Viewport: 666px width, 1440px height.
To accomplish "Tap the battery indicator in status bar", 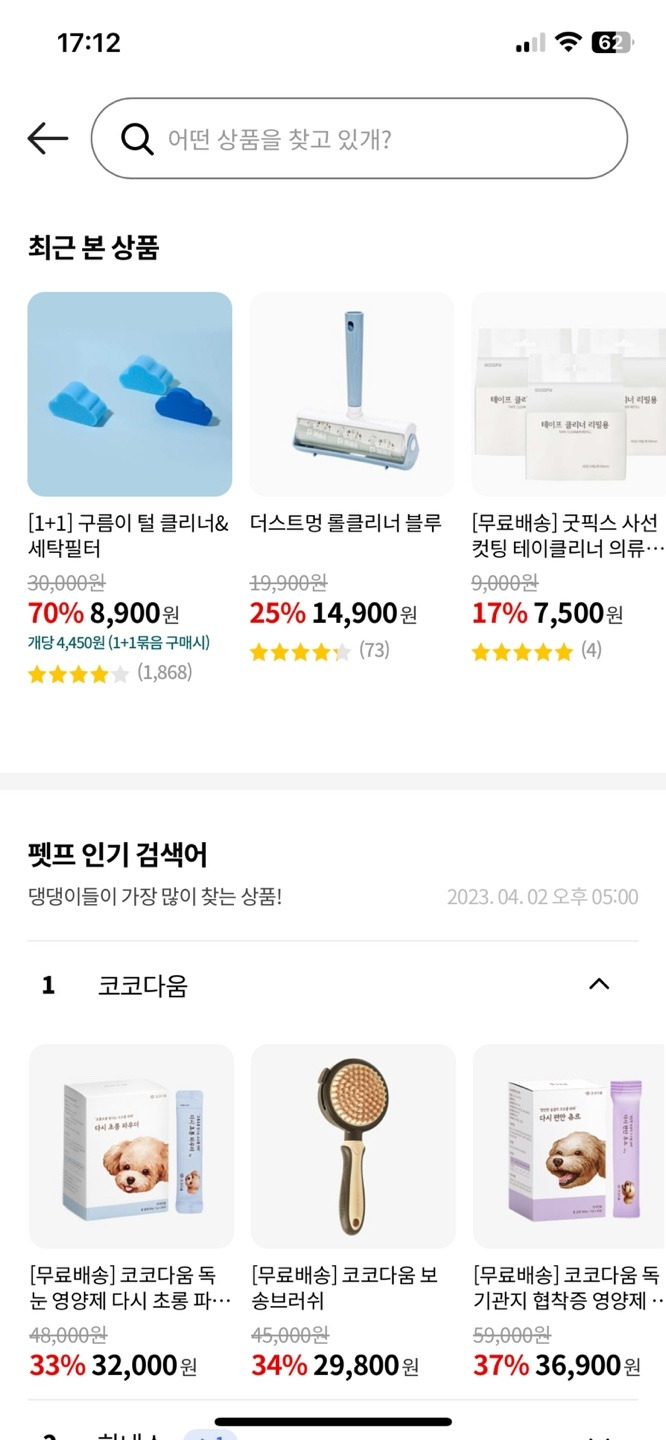I will pos(611,43).
